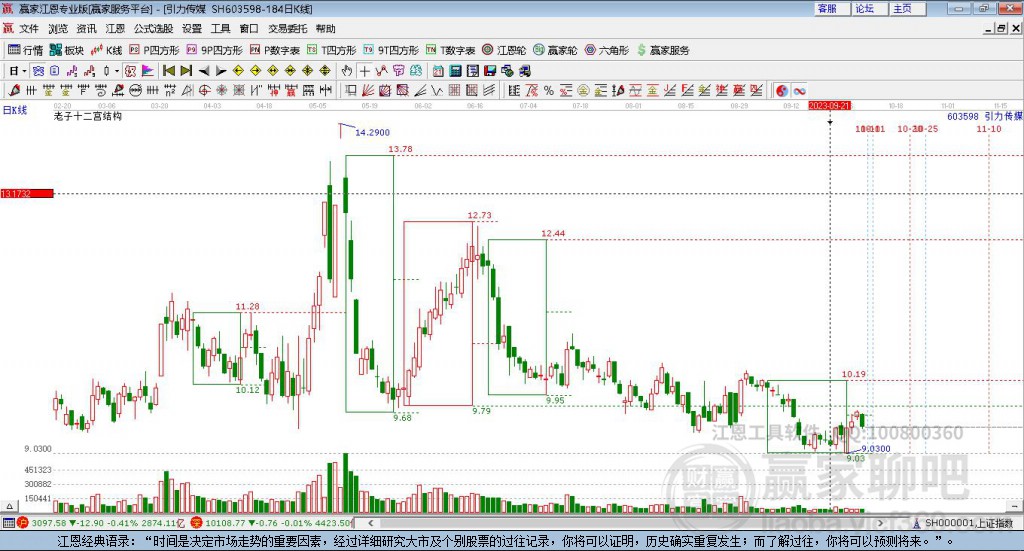This screenshot has width=1024, height=551.
Task: Click the 11-10 forecast date label
Action: pyautogui.click(x=989, y=129)
